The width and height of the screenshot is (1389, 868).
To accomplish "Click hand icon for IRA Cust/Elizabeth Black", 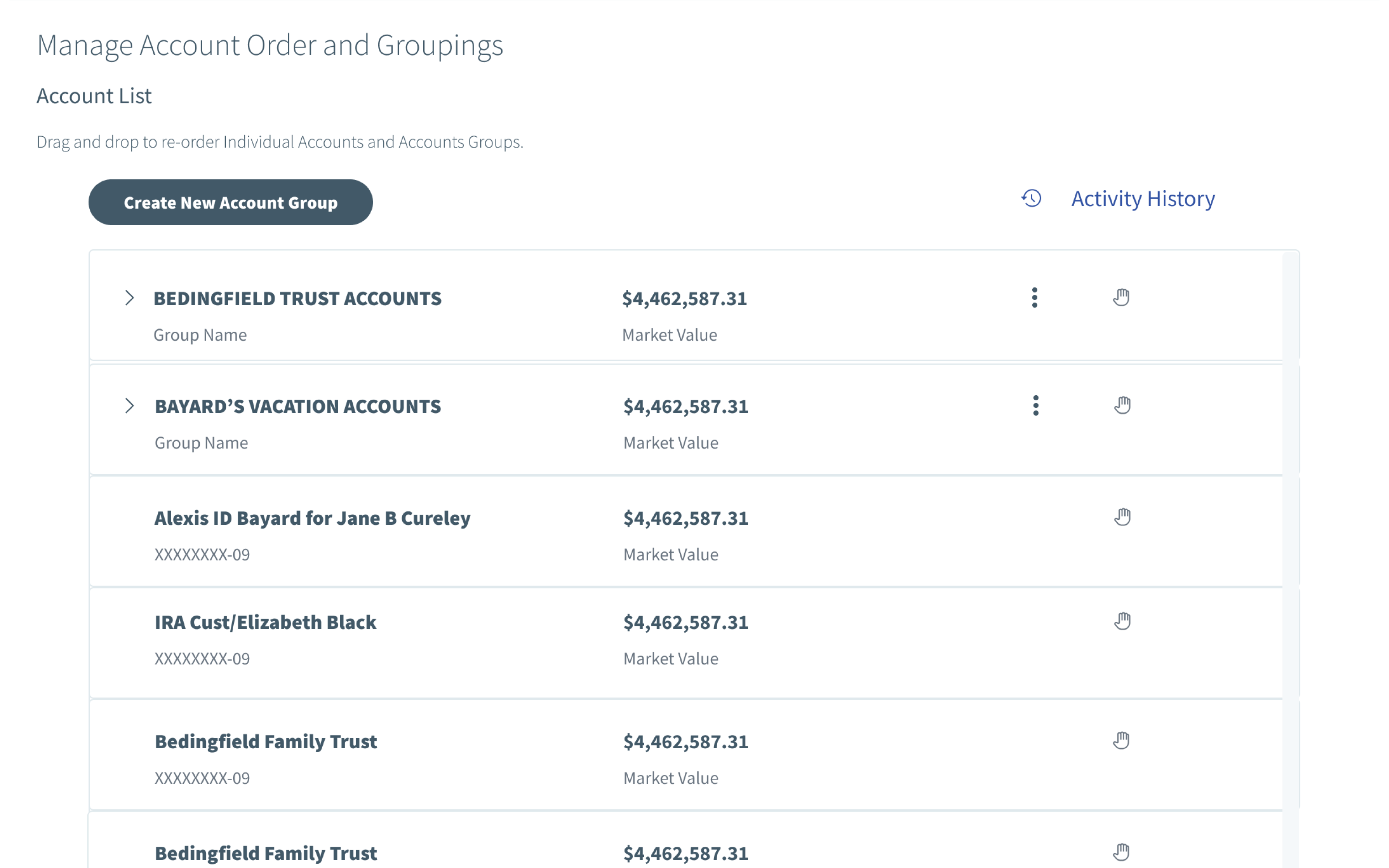I will click(1122, 621).
